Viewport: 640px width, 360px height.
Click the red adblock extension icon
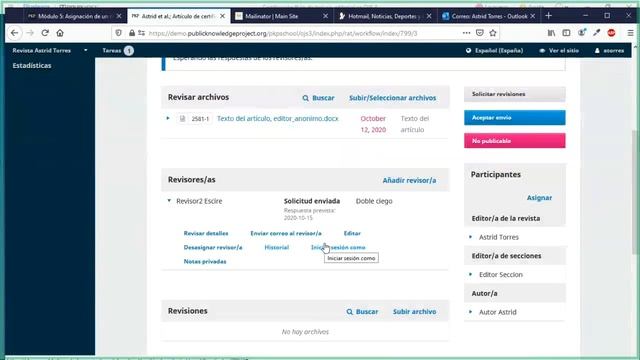pyautogui.click(x=611, y=33)
